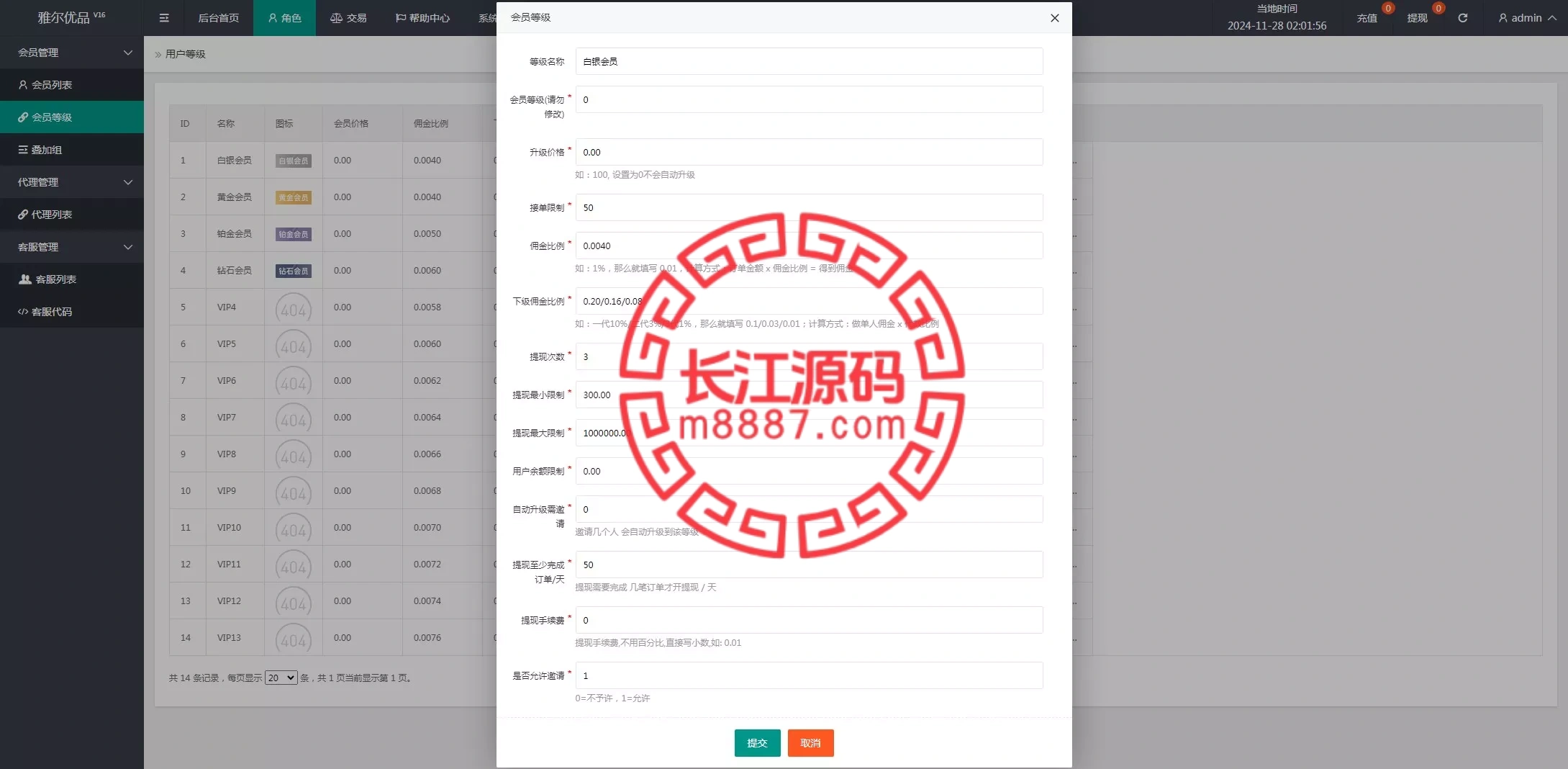1568x769 pixels.
Task: Click the 佣金比例 input showing 0.0040
Action: point(809,246)
